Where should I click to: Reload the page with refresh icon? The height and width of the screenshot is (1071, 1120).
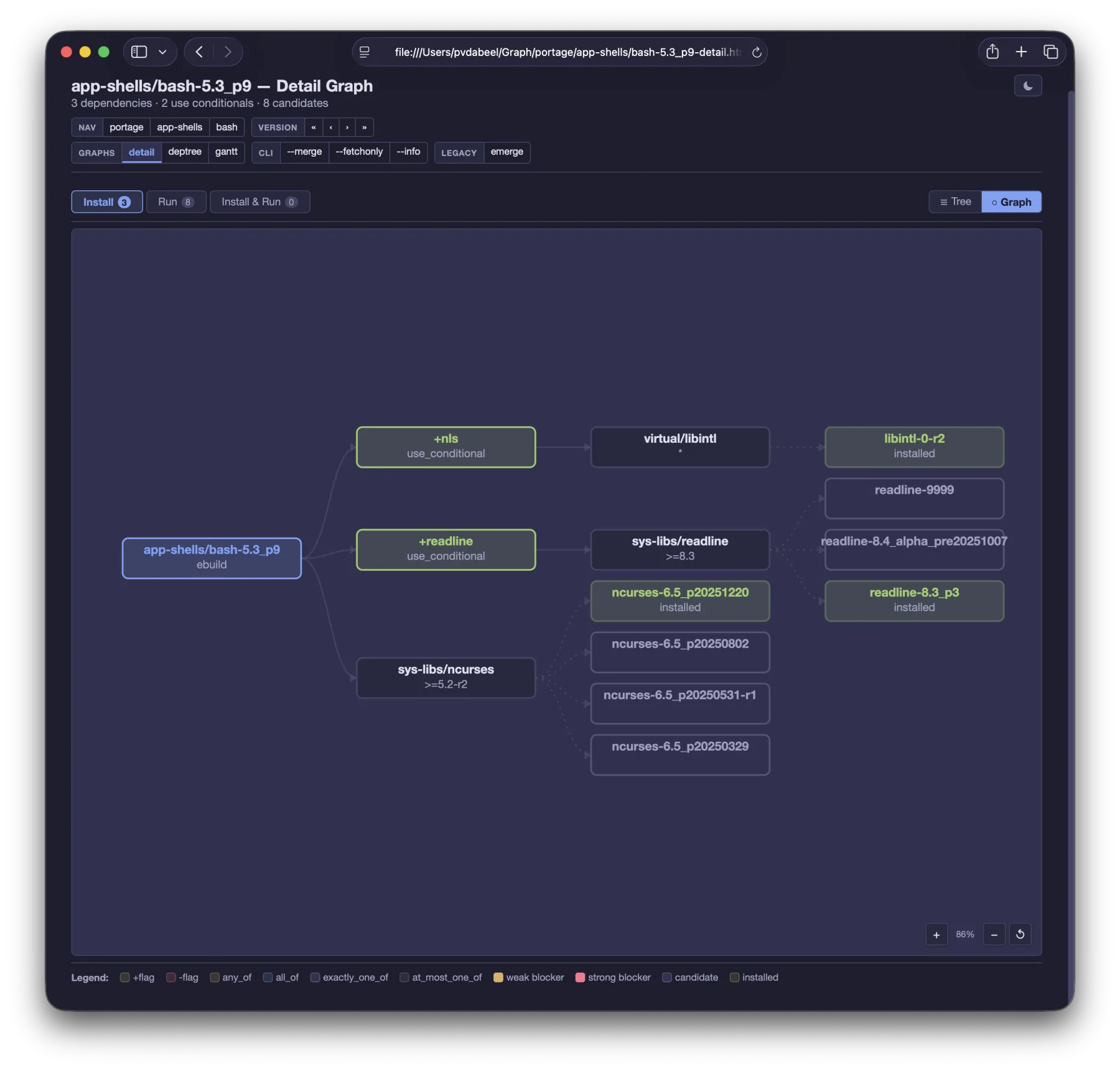coord(757,52)
